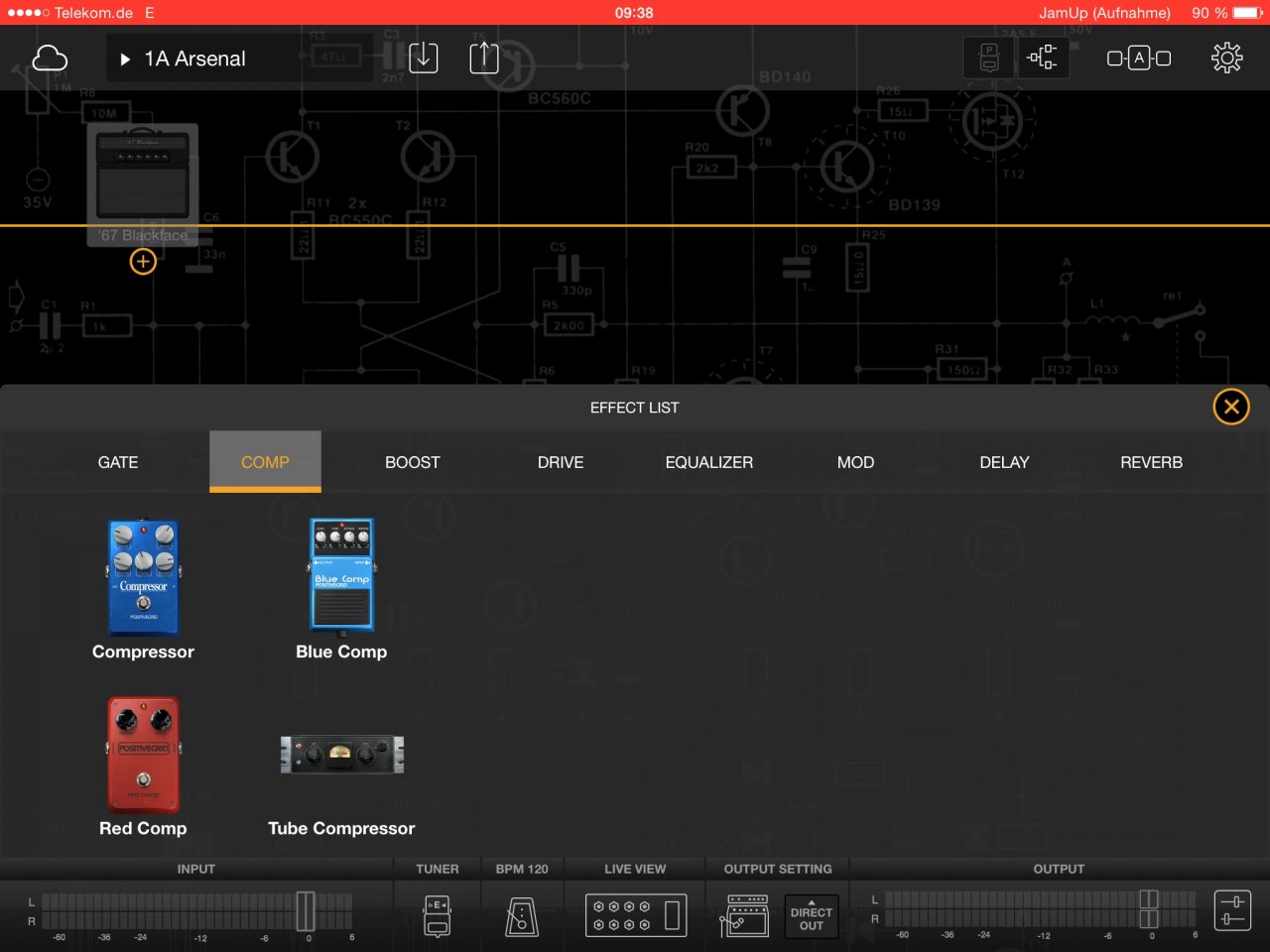Tap the share/upload preset icon

(x=484, y=58)
